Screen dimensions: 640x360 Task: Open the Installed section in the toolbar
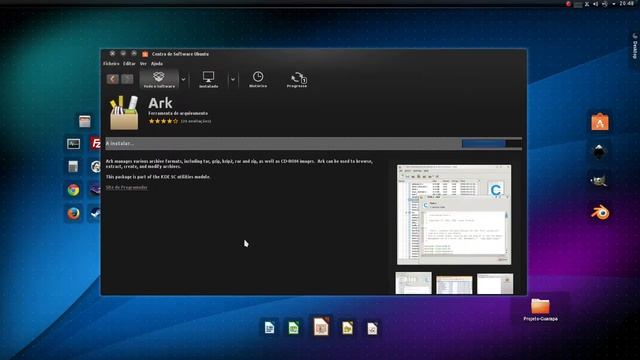[x=209, y=79]
